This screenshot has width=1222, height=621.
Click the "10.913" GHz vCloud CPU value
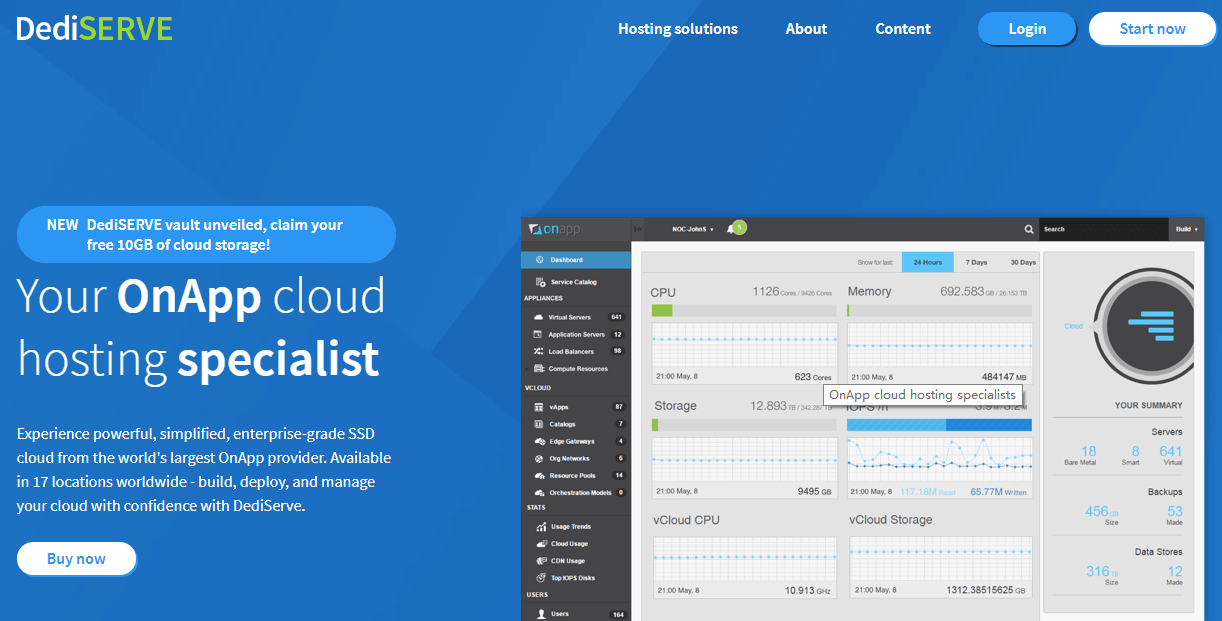(799, 591)
